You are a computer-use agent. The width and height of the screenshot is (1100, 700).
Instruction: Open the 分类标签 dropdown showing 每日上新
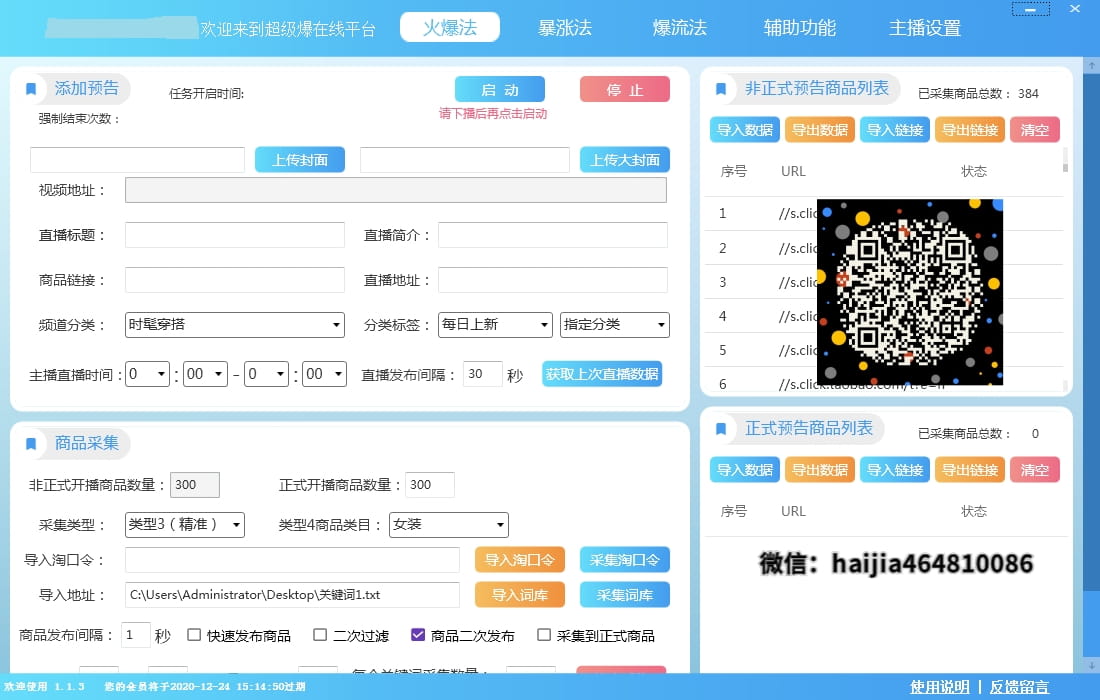[x=495, y=325]
